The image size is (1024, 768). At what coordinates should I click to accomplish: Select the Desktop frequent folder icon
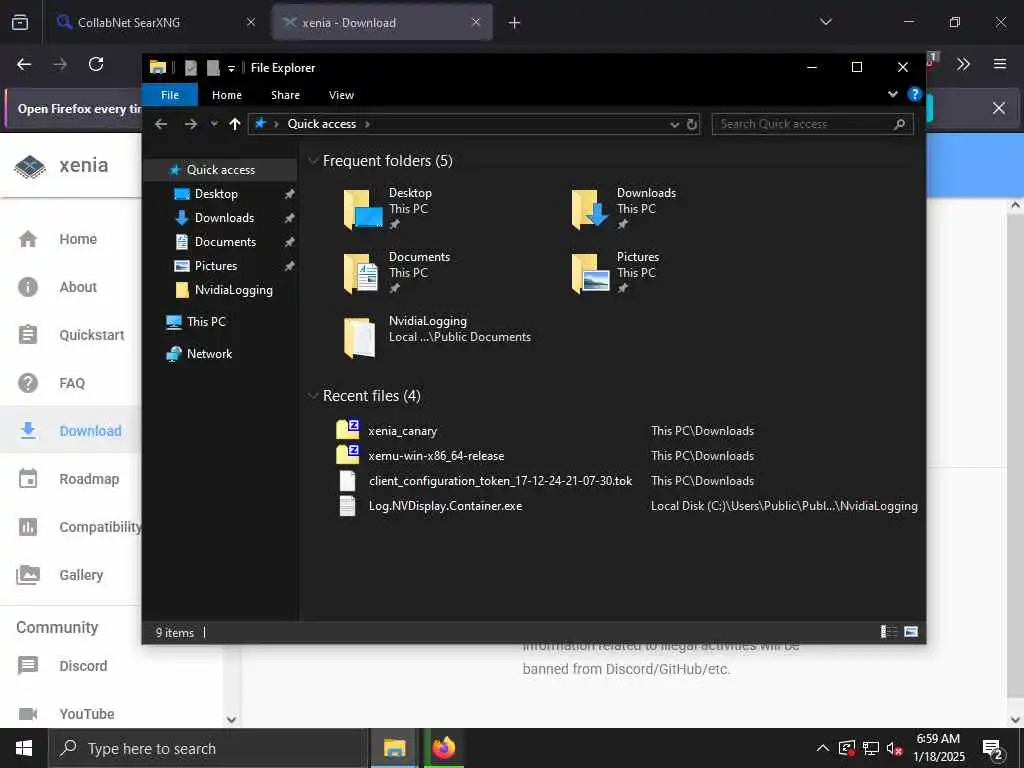coord(362,209)
